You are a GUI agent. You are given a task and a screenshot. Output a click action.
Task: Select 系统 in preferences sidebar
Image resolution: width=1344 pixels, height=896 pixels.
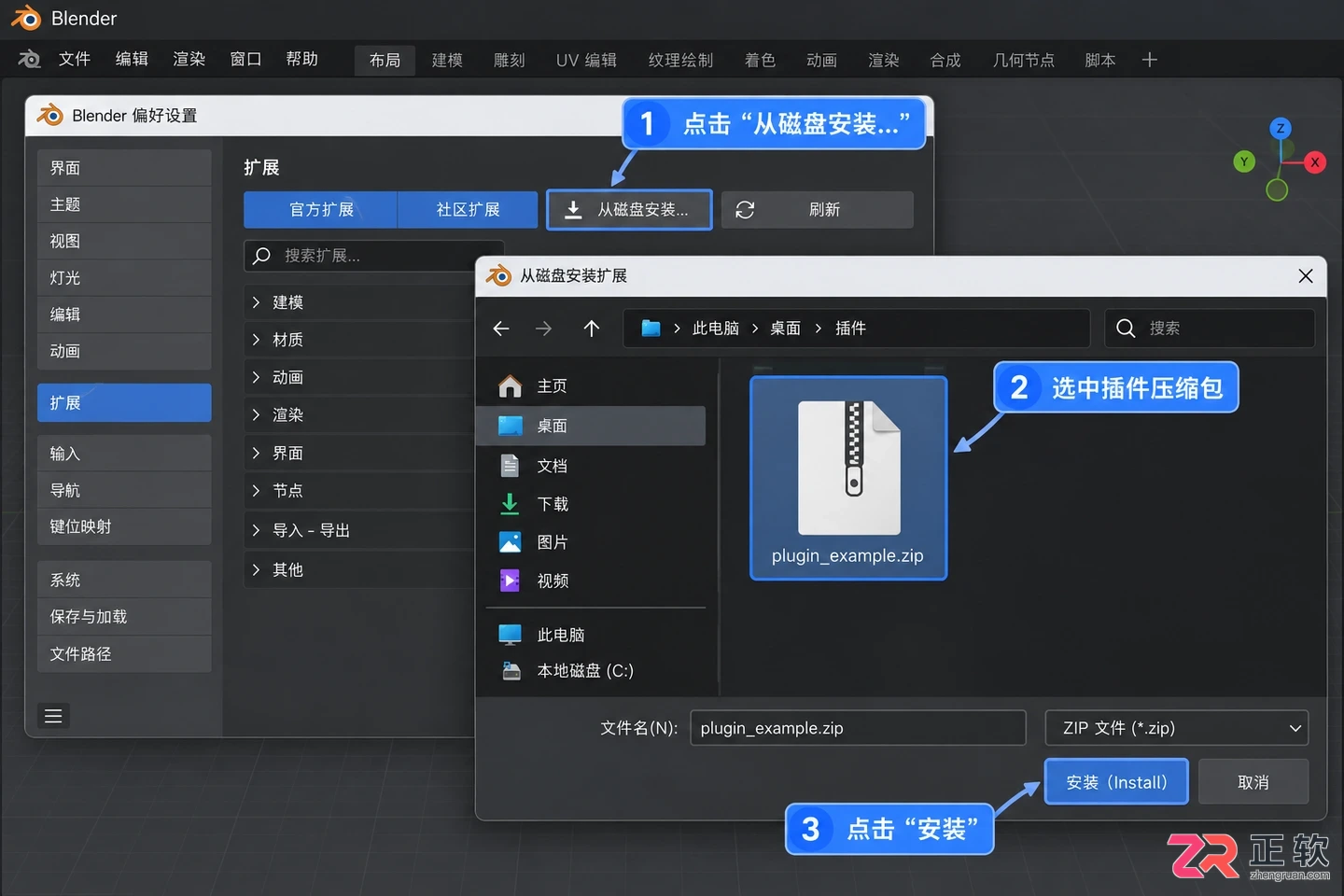pyautogui.click(x=124, y=580)
